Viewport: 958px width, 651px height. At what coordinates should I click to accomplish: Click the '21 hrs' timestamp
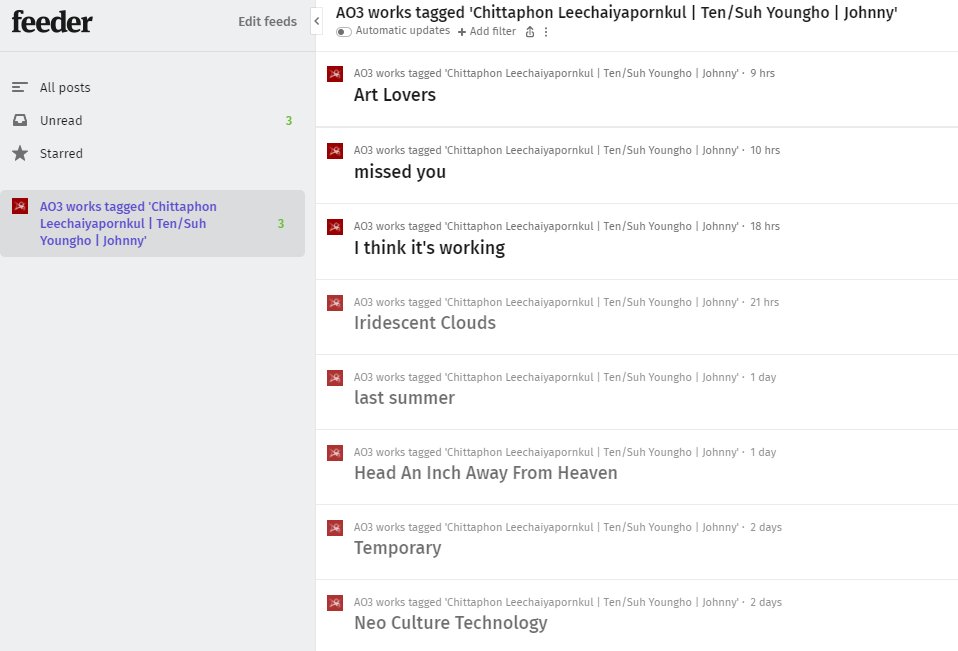point(764,302)
